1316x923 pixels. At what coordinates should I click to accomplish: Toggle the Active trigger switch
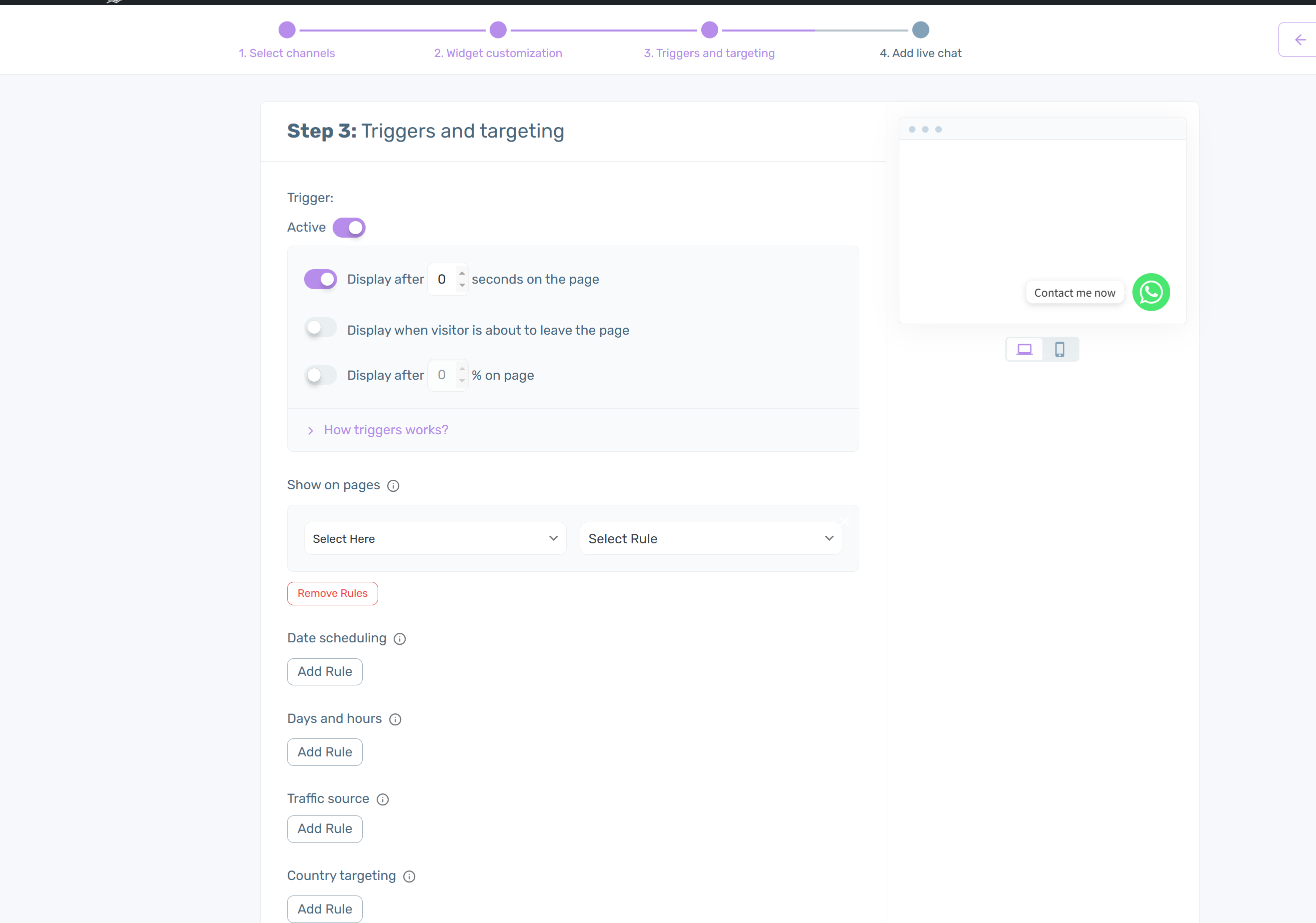[x=349, y=228]
